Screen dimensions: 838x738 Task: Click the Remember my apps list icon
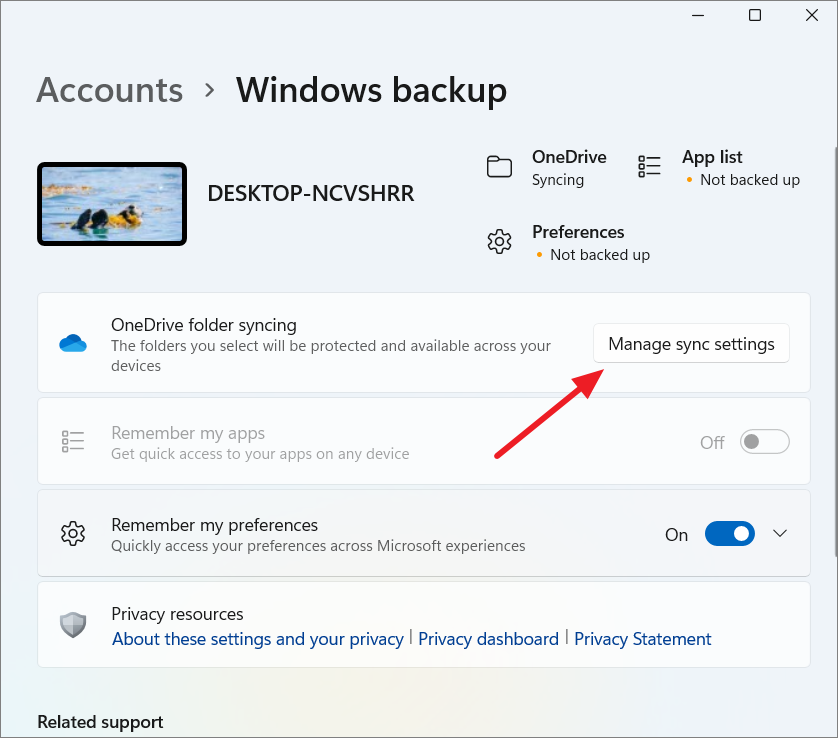[x=73, y=441]
